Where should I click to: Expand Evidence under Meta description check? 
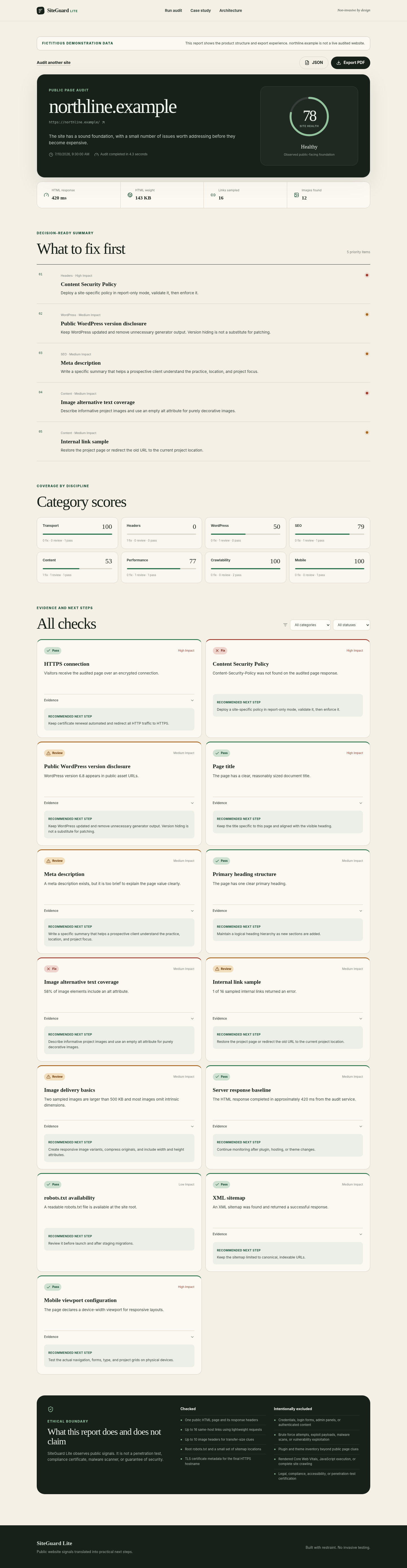119,910
